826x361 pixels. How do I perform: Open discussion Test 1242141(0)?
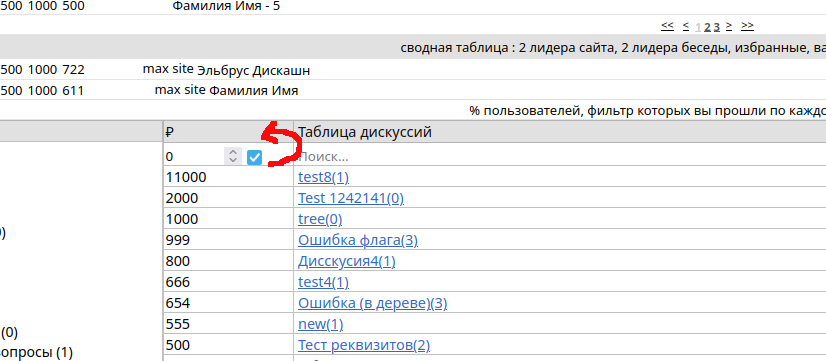click(351, 198)
